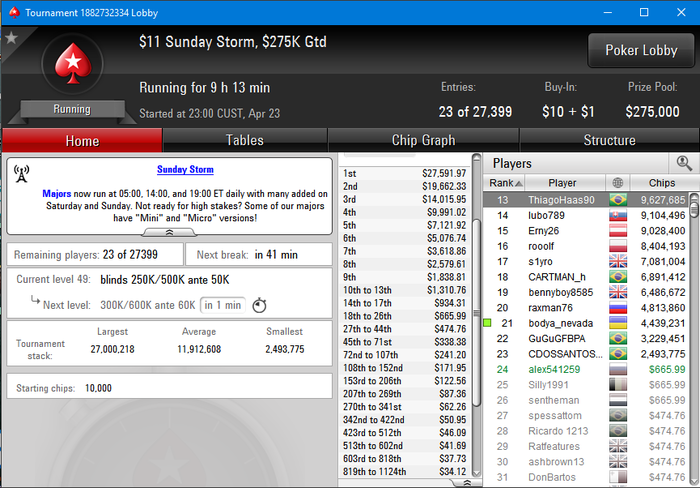Click the flag beside rooolf
The image size is (700, 488).
[x=618, y=246]
